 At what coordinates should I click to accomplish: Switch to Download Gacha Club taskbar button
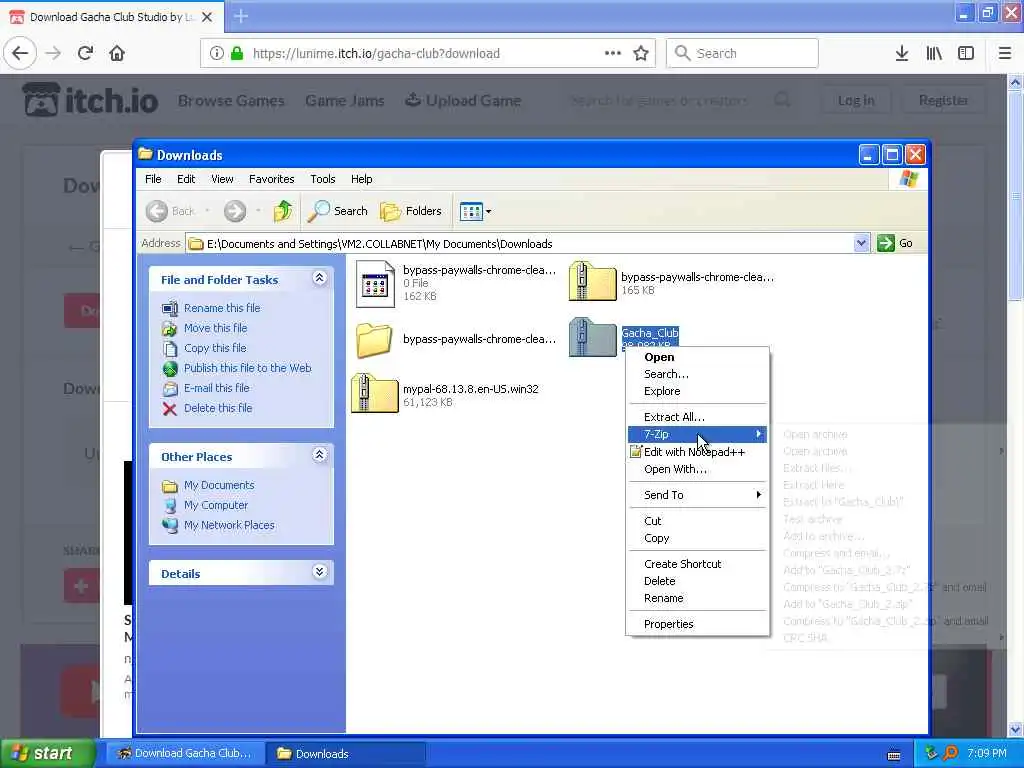coord(185,753)
